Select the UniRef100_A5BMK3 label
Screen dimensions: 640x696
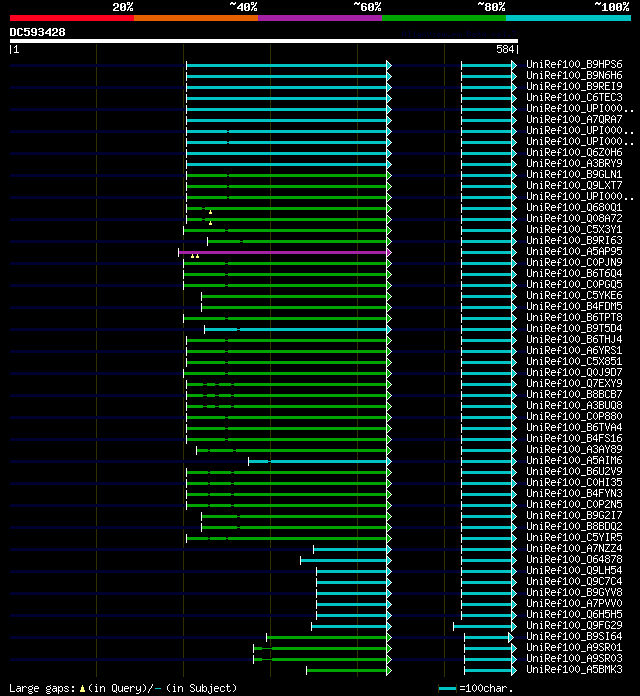574,669
